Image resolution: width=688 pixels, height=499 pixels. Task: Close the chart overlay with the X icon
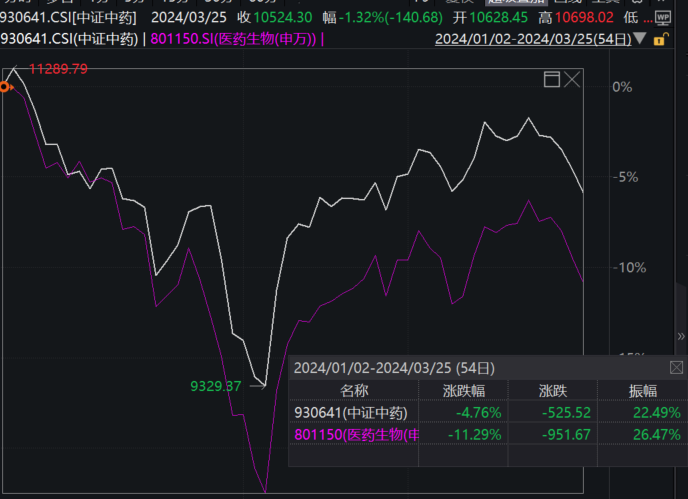(573, 79)
